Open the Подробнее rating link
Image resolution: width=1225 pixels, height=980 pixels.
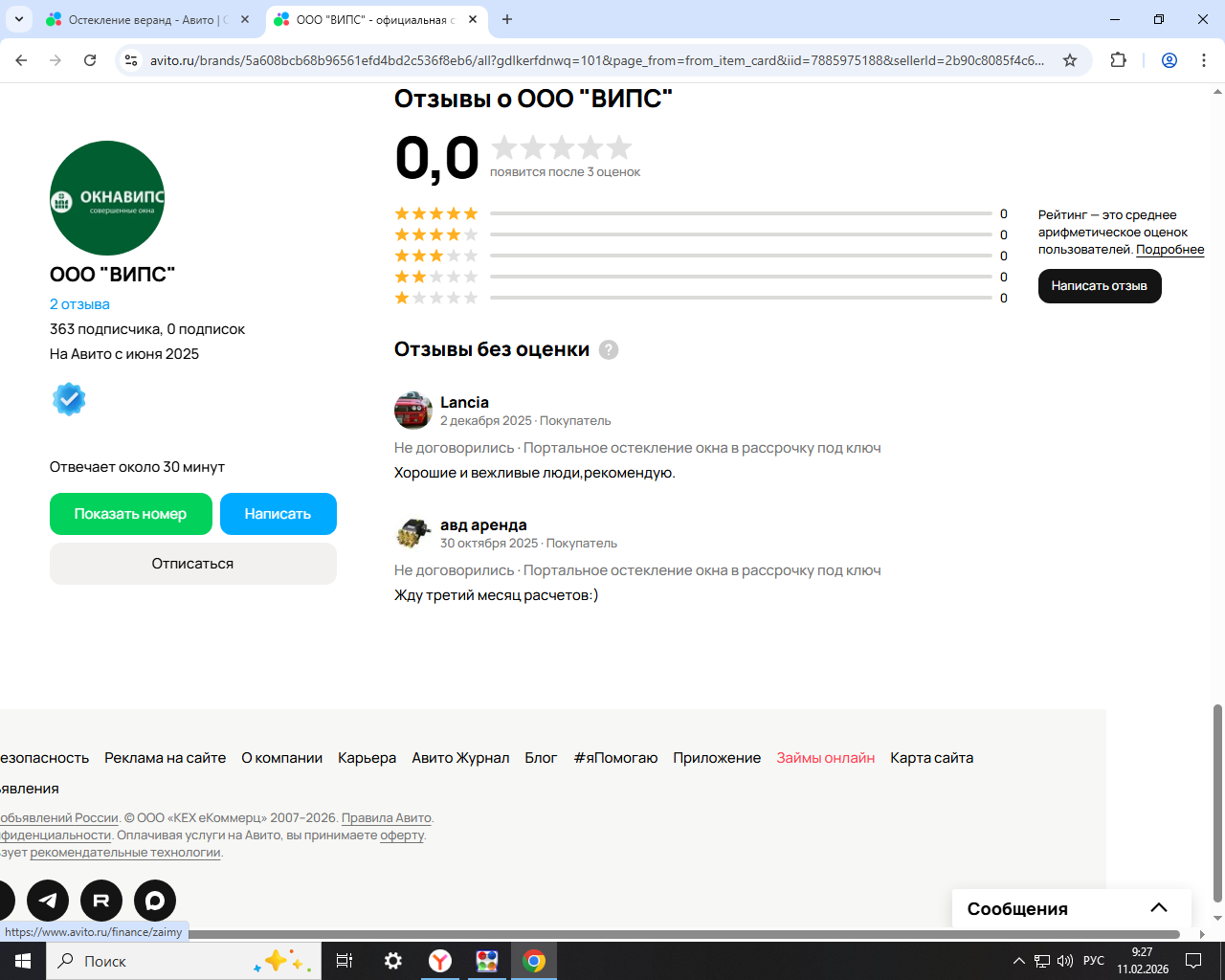(1170, 250)
